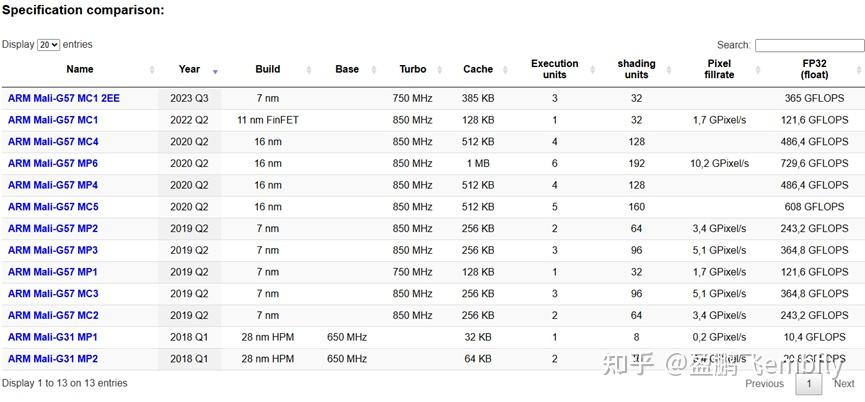Select page 1 in pagination
The height and width of the screenshot is (402, 865).
click(808, 383)
